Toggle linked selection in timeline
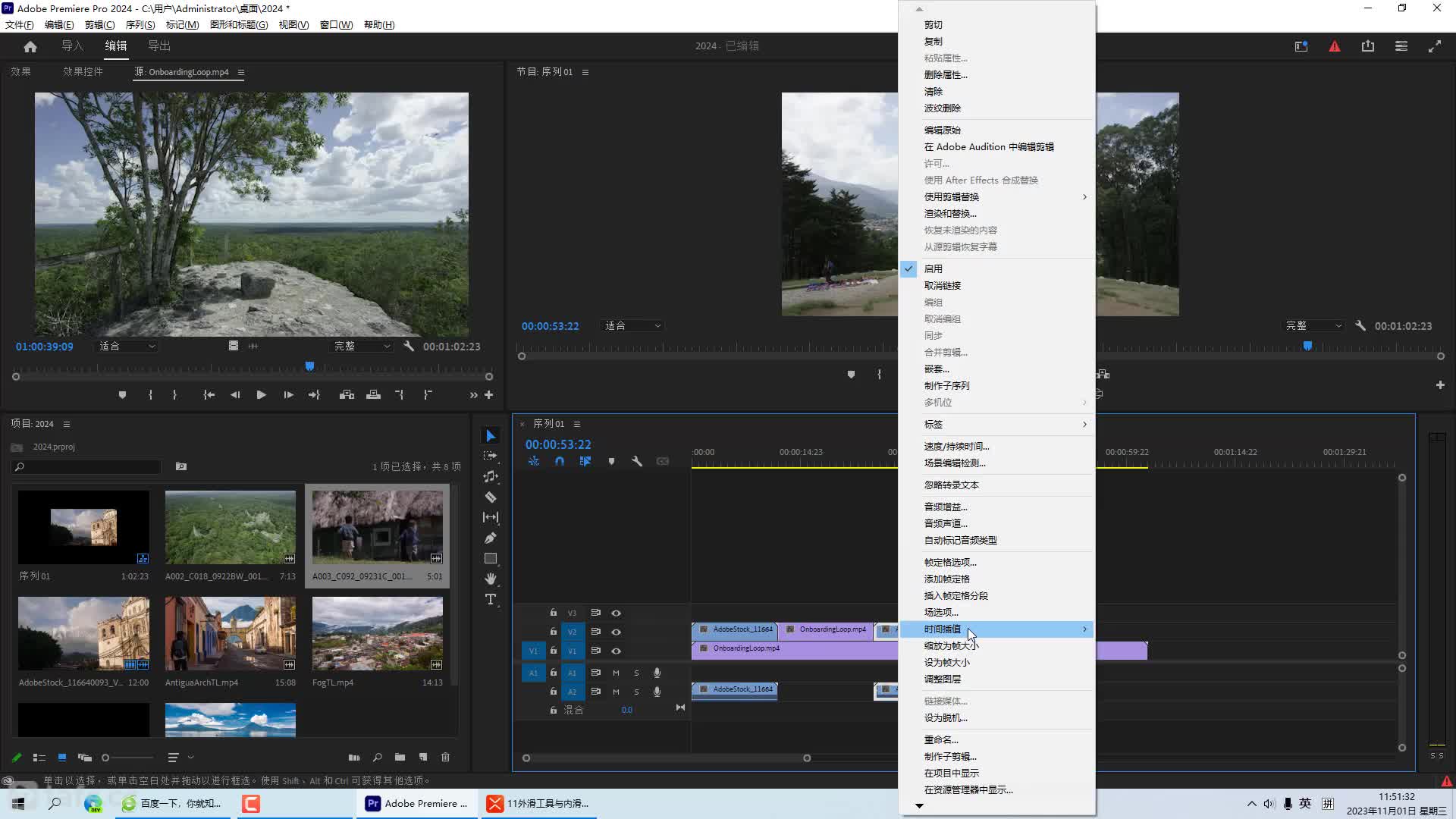 pos(585,461)
